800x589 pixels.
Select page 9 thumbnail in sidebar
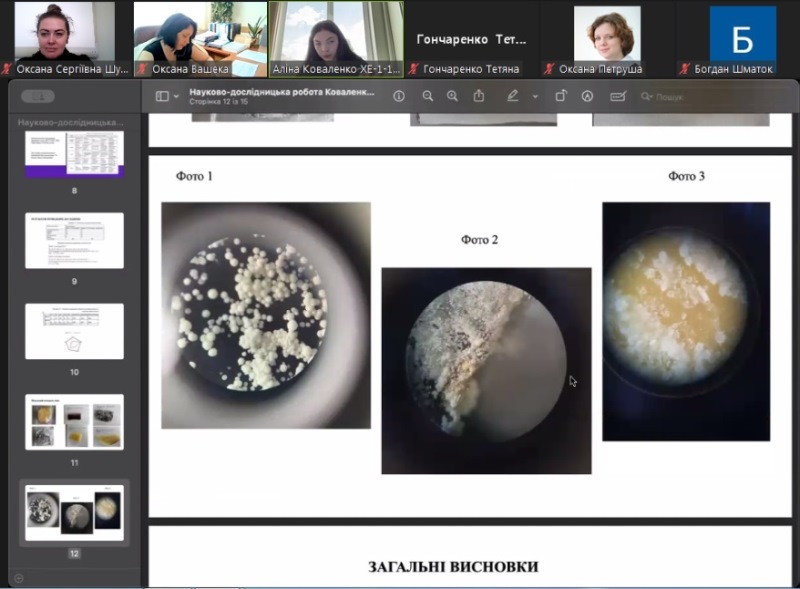[x=74, y=240]
